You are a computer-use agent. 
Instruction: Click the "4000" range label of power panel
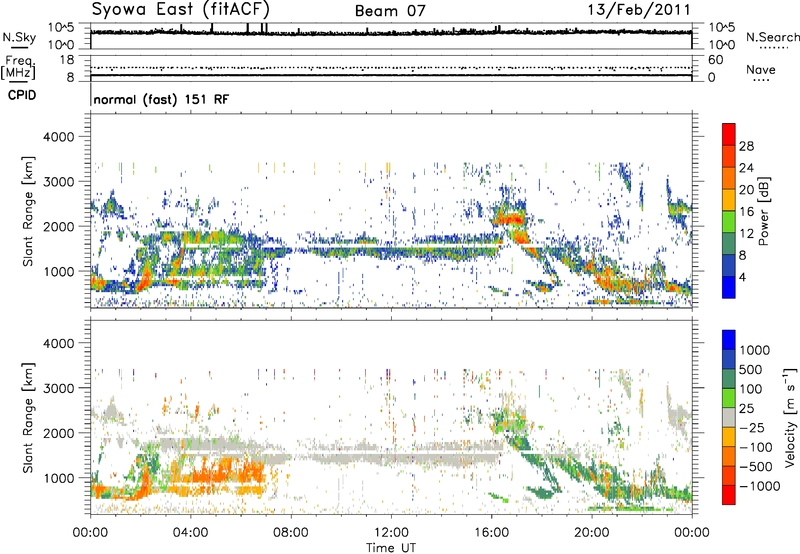[x=58, y=137]
